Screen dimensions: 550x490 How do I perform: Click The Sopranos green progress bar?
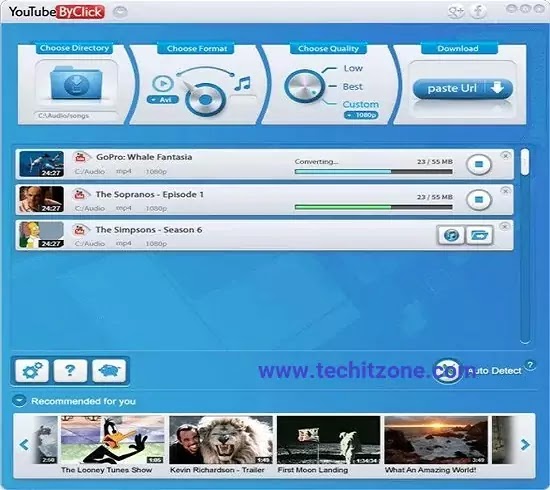(374, 207)
